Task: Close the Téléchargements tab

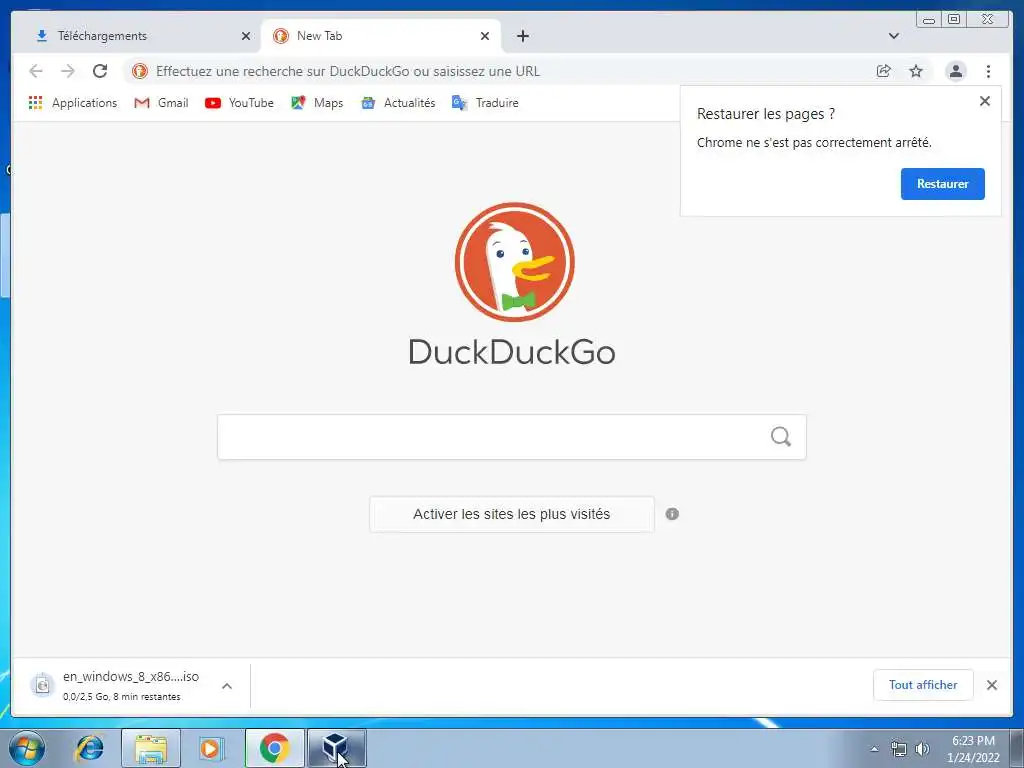Action: pyautogui.click(x=246, y=36)
